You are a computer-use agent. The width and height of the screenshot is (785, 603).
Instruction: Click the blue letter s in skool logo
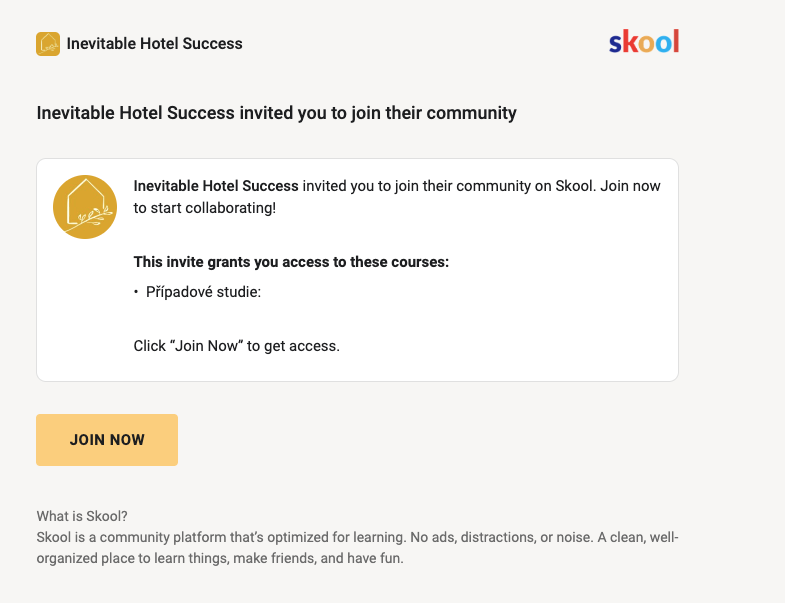click(x=615, y=44)
